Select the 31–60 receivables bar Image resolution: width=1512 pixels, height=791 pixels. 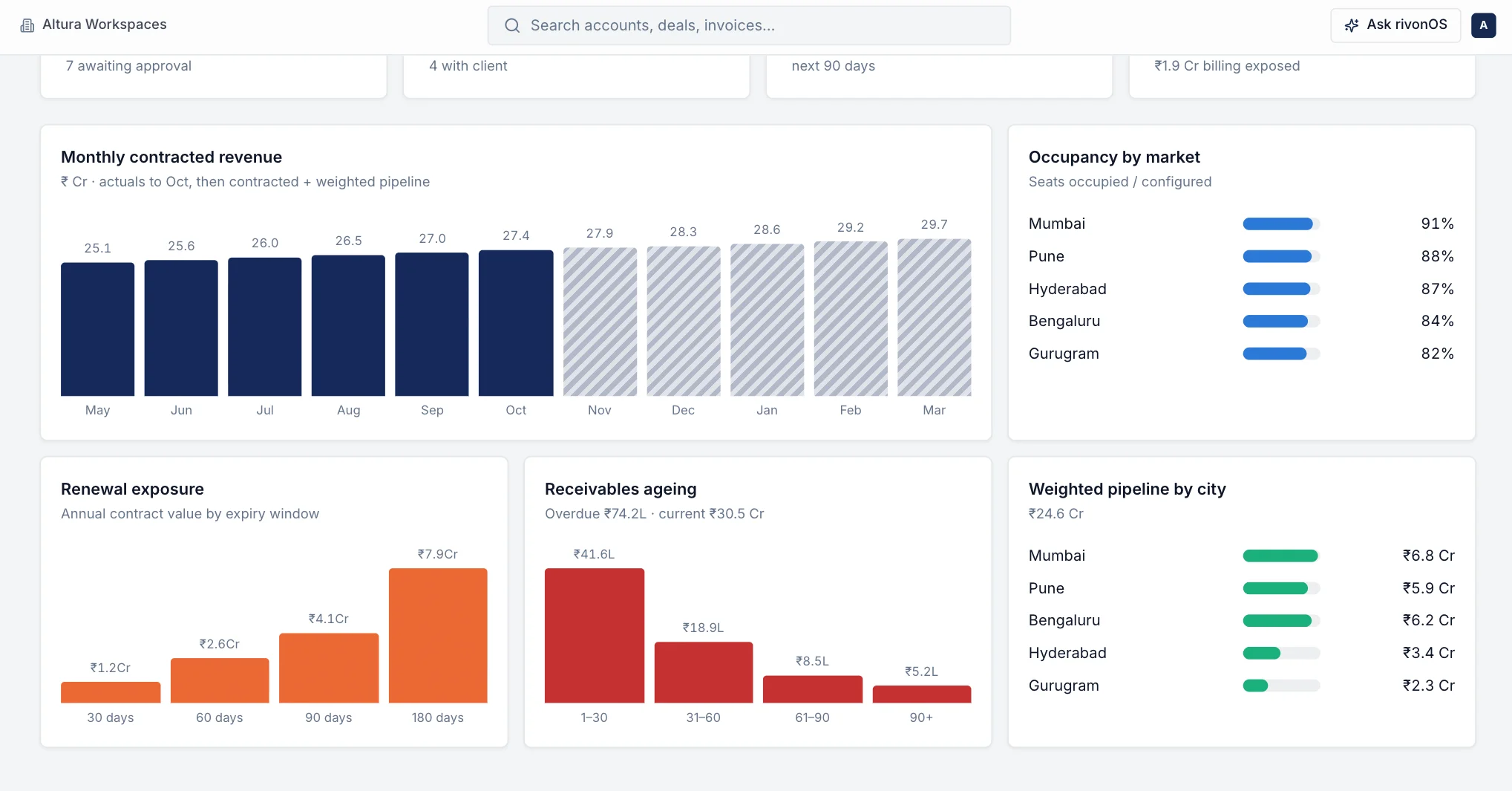[x=704, y=672]
